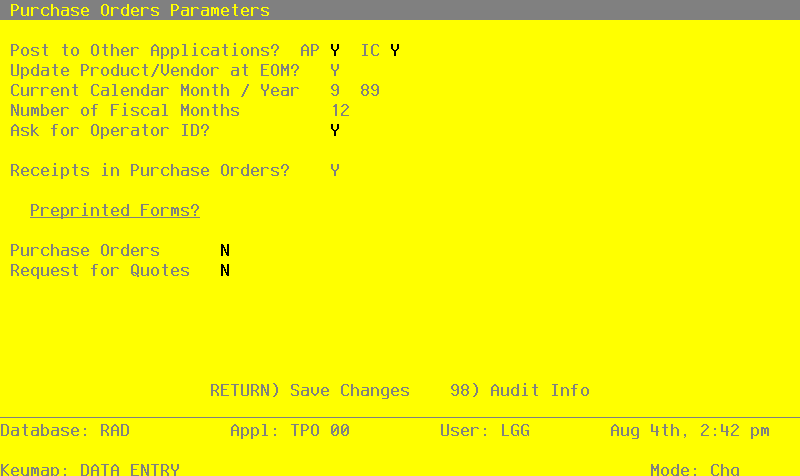Click the Update Product/Vendor at EOM? label
Viewport: 800px width, 476px height.
click(155, 70)
